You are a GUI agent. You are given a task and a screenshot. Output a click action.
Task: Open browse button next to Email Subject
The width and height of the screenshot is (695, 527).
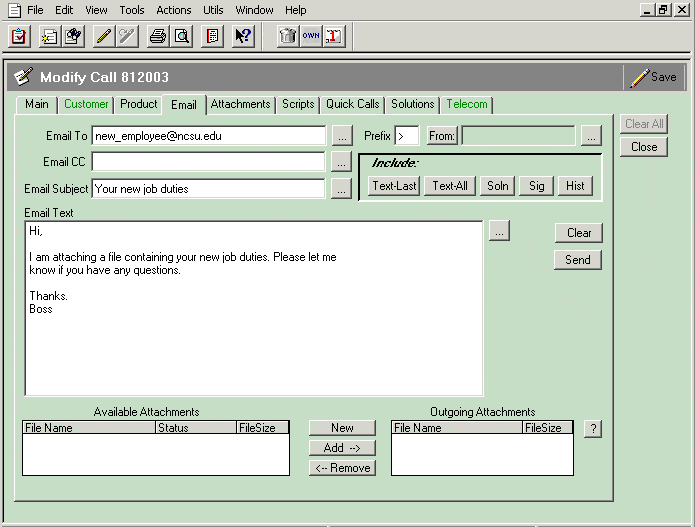[x=342, y=188]
